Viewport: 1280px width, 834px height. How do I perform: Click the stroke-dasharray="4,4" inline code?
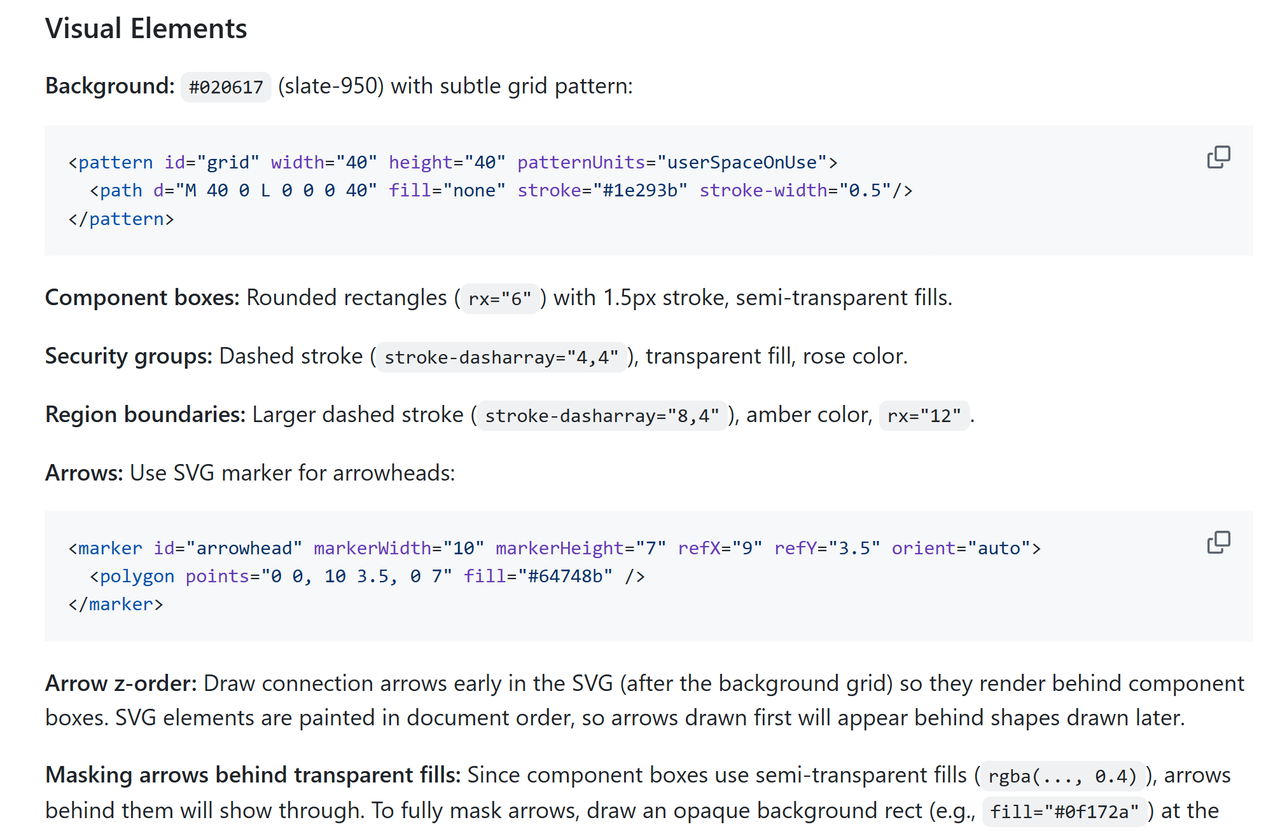501,357
